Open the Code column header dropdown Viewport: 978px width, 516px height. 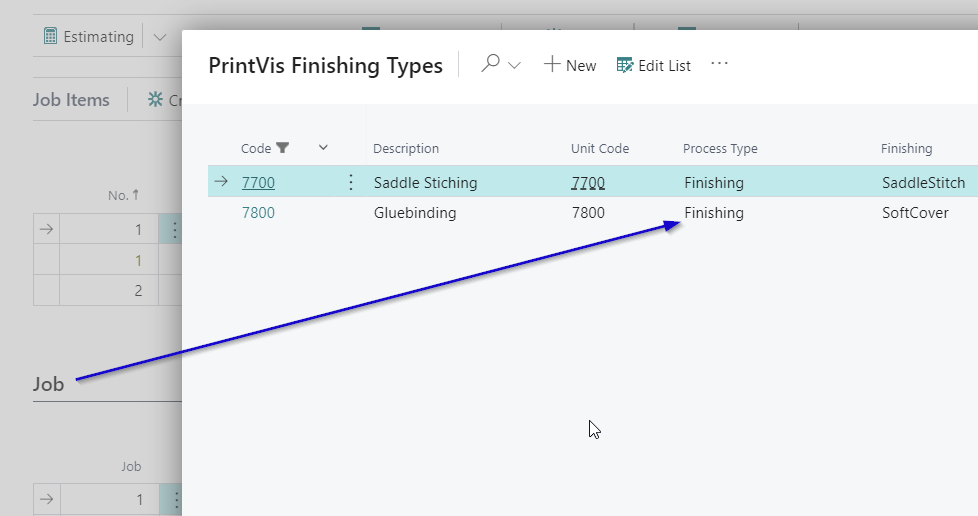tap(323, 148)
